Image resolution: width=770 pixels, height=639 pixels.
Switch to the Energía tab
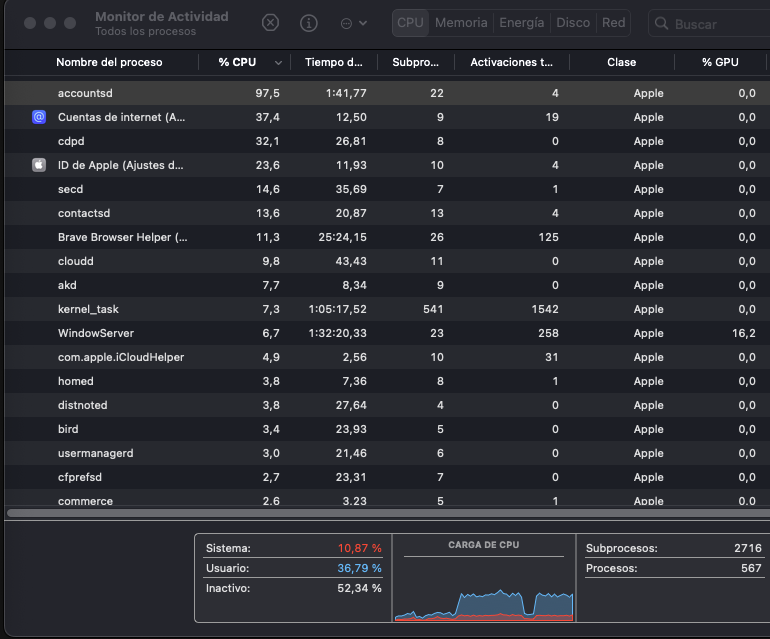tap(522, 23)
